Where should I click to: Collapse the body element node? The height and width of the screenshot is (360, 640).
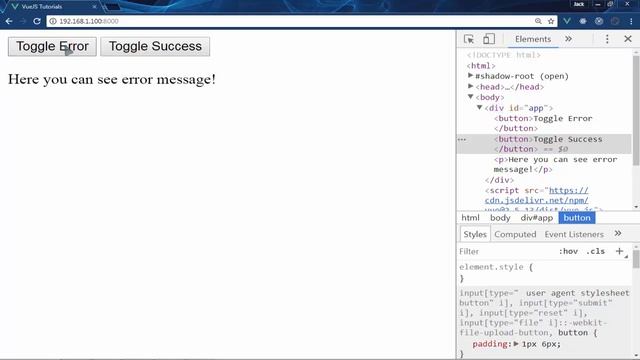click(x=470, y=97)
